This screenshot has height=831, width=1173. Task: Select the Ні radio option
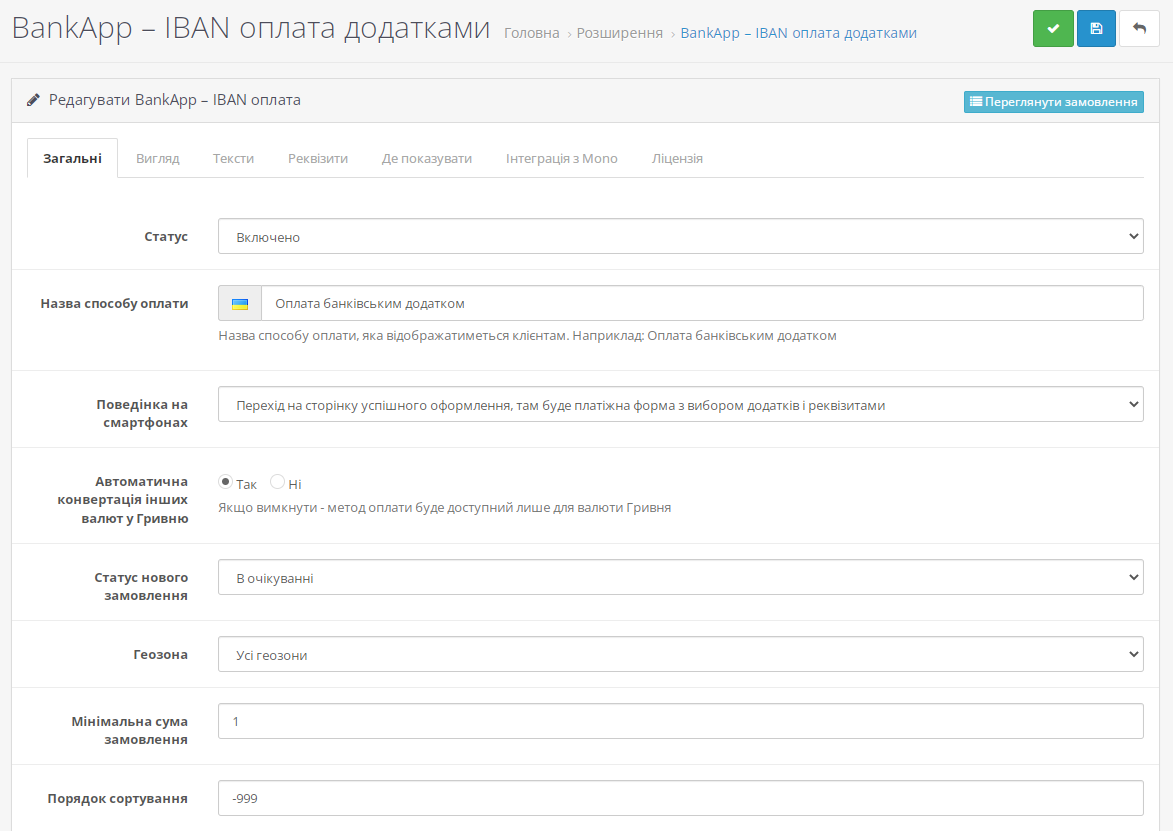tap(278, 482)
